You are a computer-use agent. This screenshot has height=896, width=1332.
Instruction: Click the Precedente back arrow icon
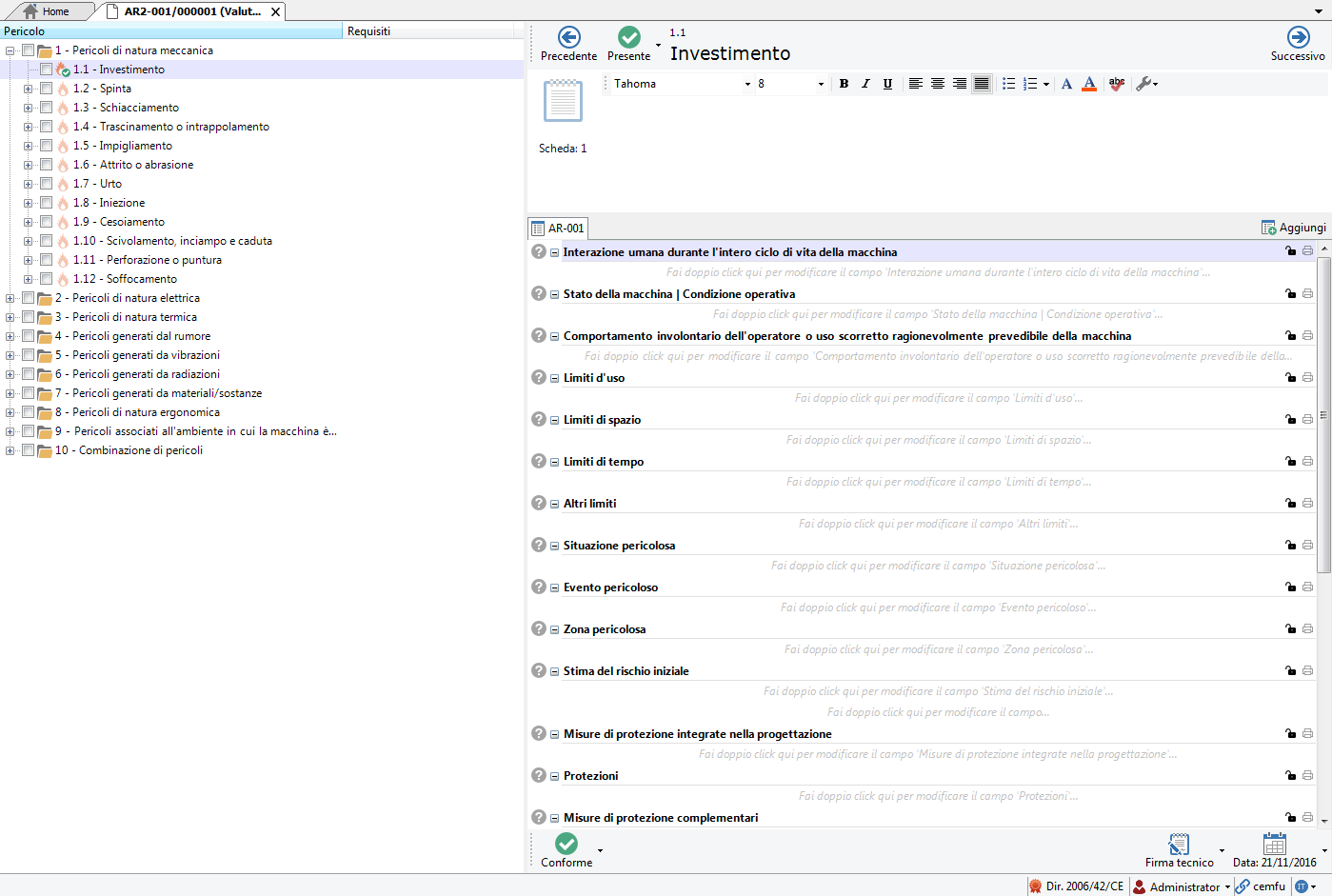[x=568, y=37]
